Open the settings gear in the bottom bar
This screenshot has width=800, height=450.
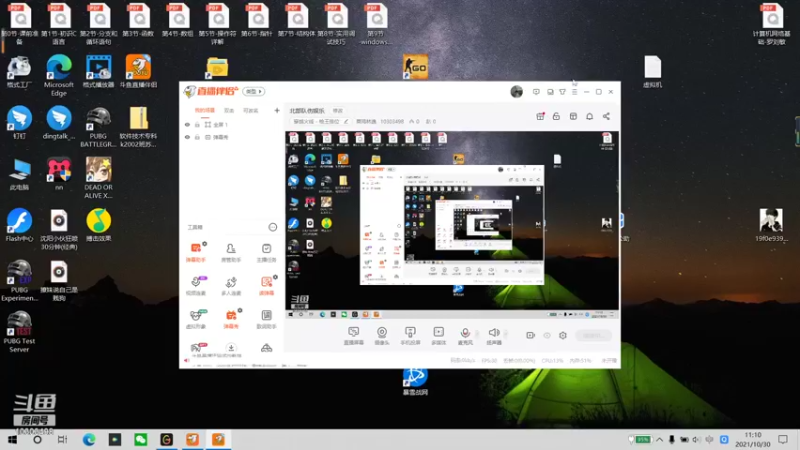(563, 335)
